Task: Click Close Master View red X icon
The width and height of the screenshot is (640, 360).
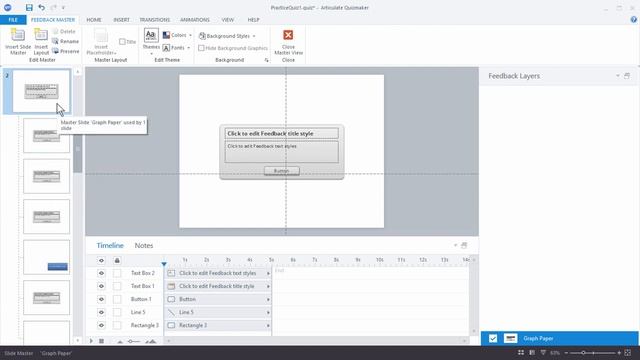Action: 288,35
